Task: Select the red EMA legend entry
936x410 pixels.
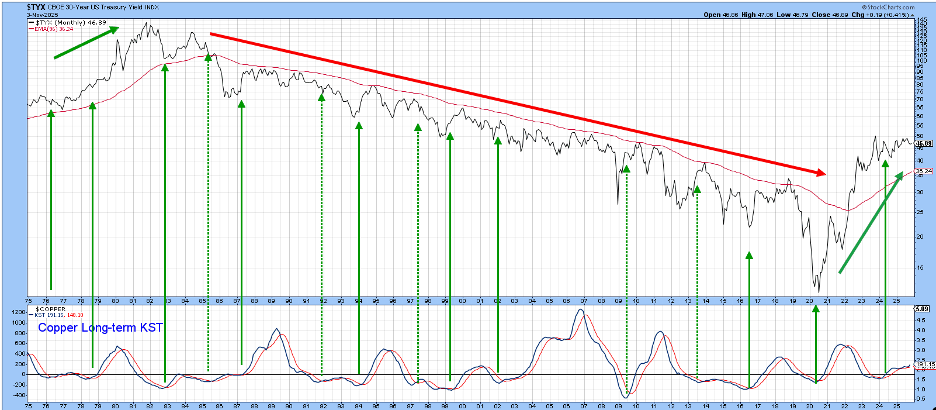Action: [57, 29]
